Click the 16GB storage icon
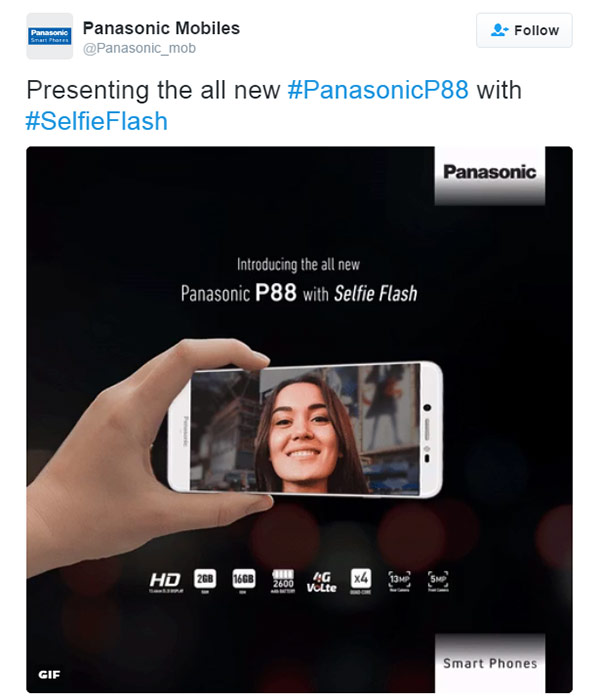The height and width of the screenshot is (699, 600). click(x=243, y=581)
